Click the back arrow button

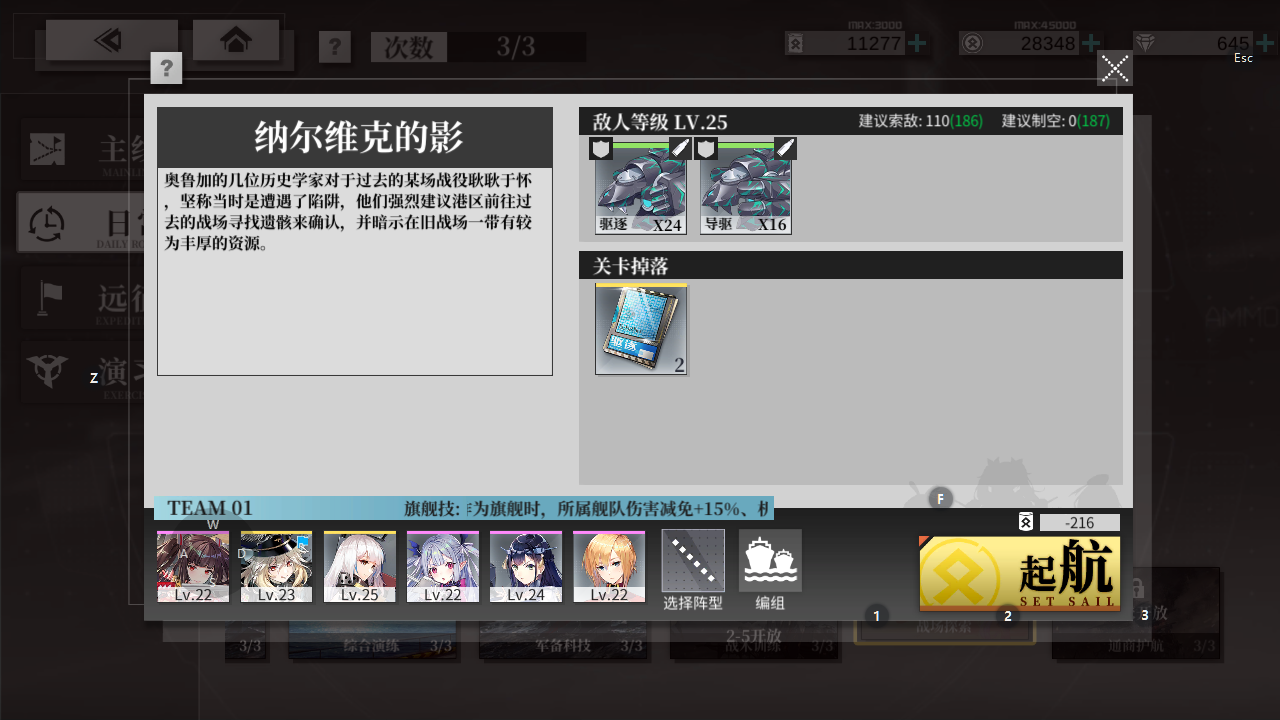112,40
